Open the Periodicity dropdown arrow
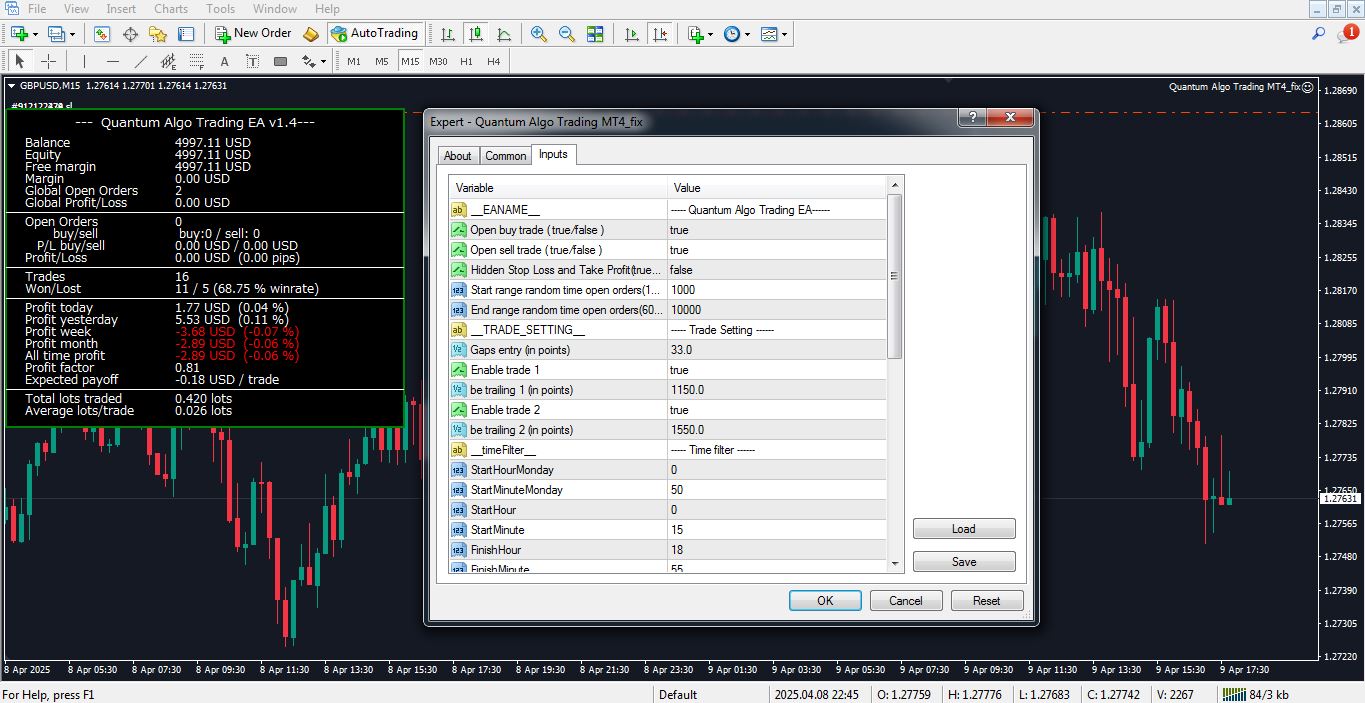This screenshot has height=703, width=1365. (x=749, y=33)
